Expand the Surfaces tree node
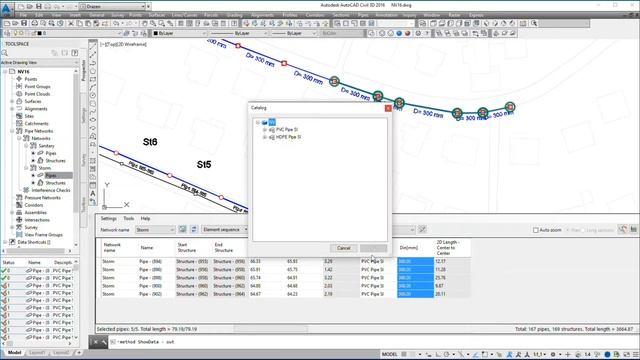This screenshot has width=640, height=360. pos(12,101)
